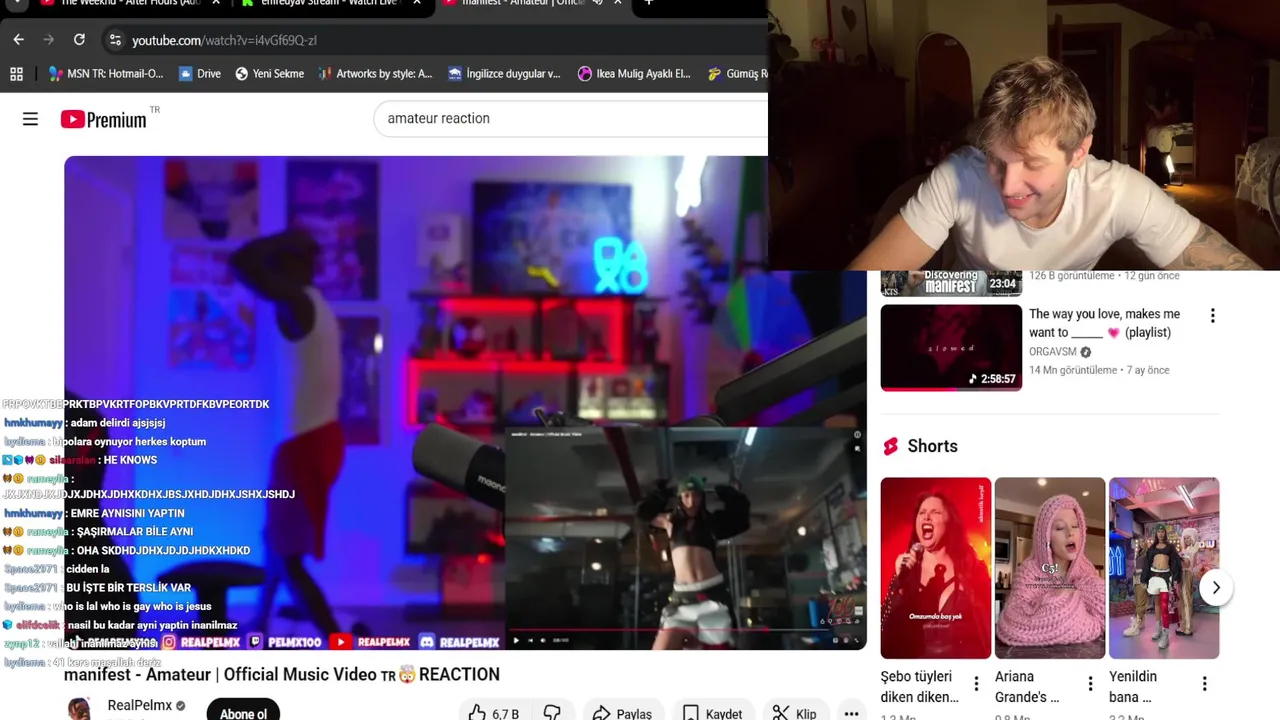The width and height of the screenshot is (1280, 720).
Task: Click the Shorts section icon
Action: coord(890,446)
